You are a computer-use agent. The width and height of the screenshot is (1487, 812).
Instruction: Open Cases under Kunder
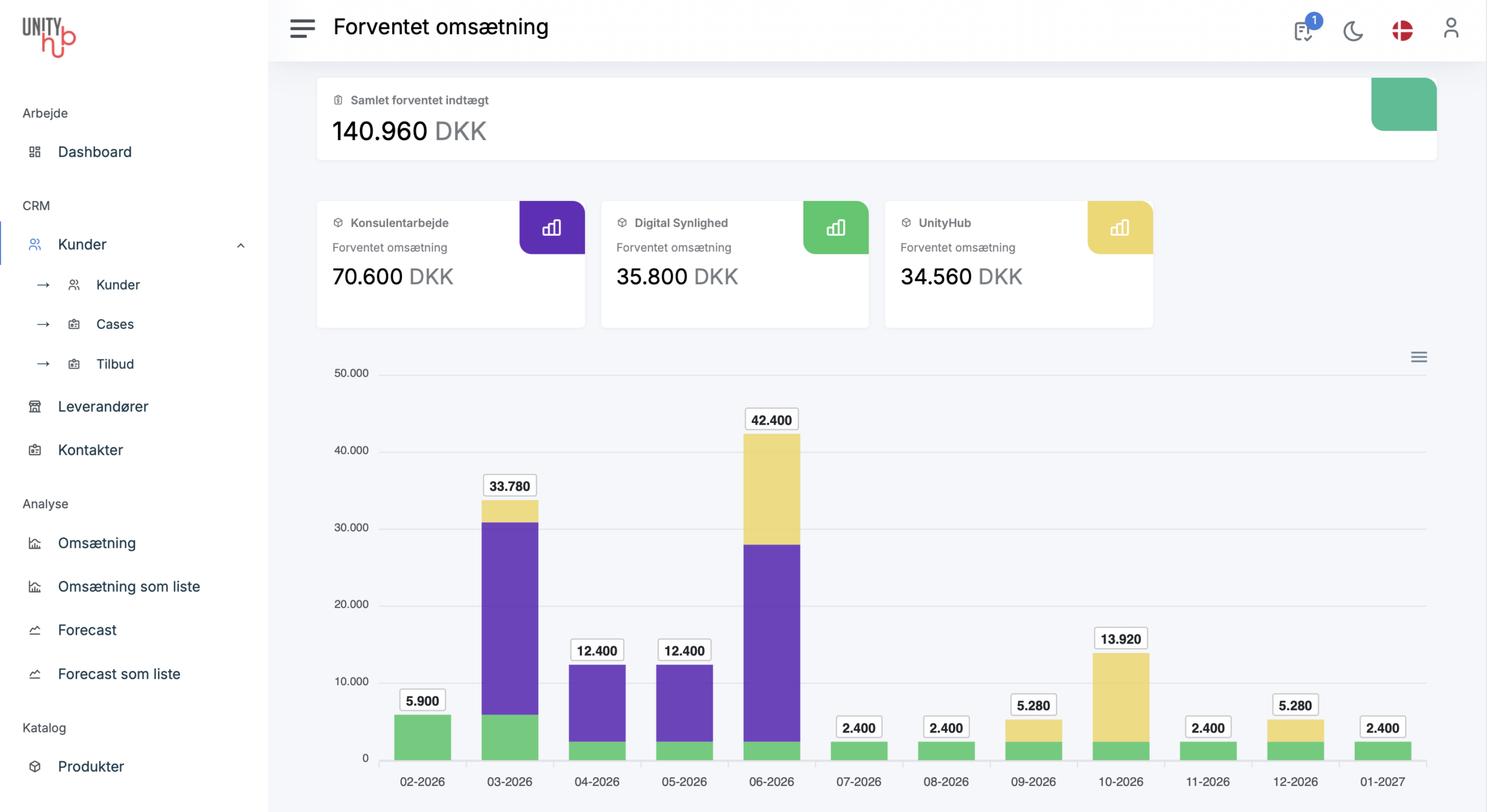pyautogui.click(x=115, y=324)
